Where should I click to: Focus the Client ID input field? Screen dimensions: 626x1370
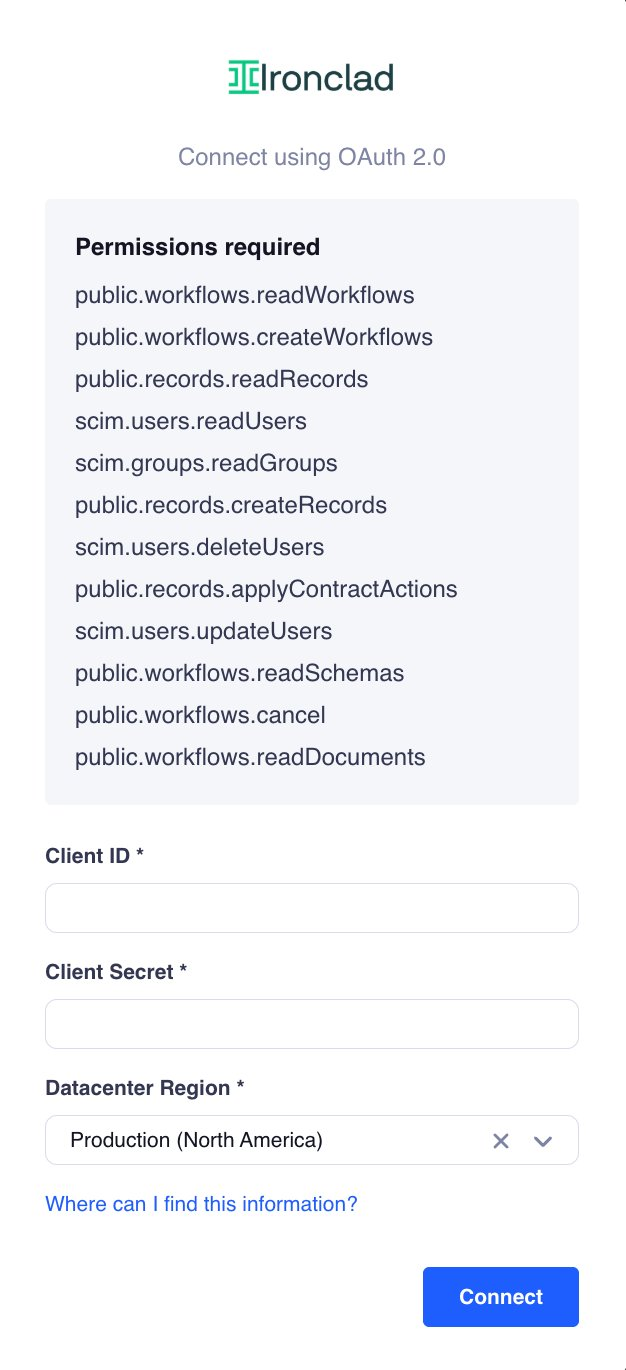[x=312, y=908]
